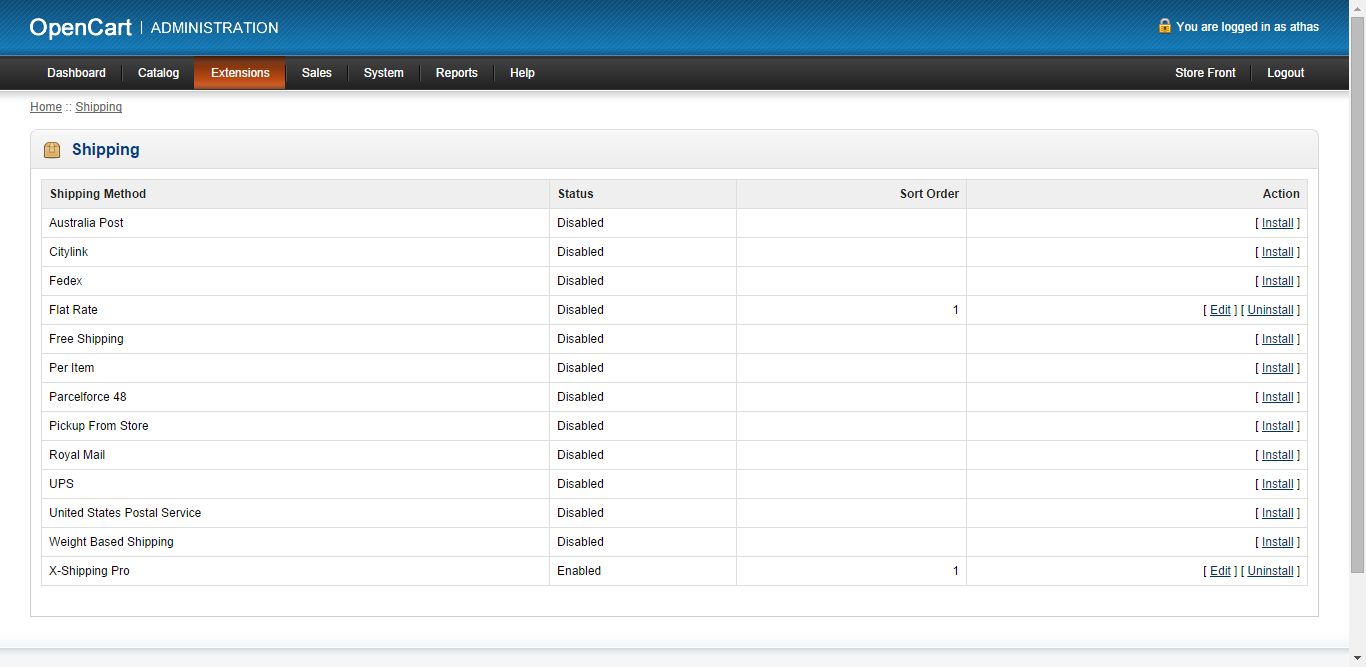
Task: Click the Disabled status of Royal Mail
Action: click(580, 455)
